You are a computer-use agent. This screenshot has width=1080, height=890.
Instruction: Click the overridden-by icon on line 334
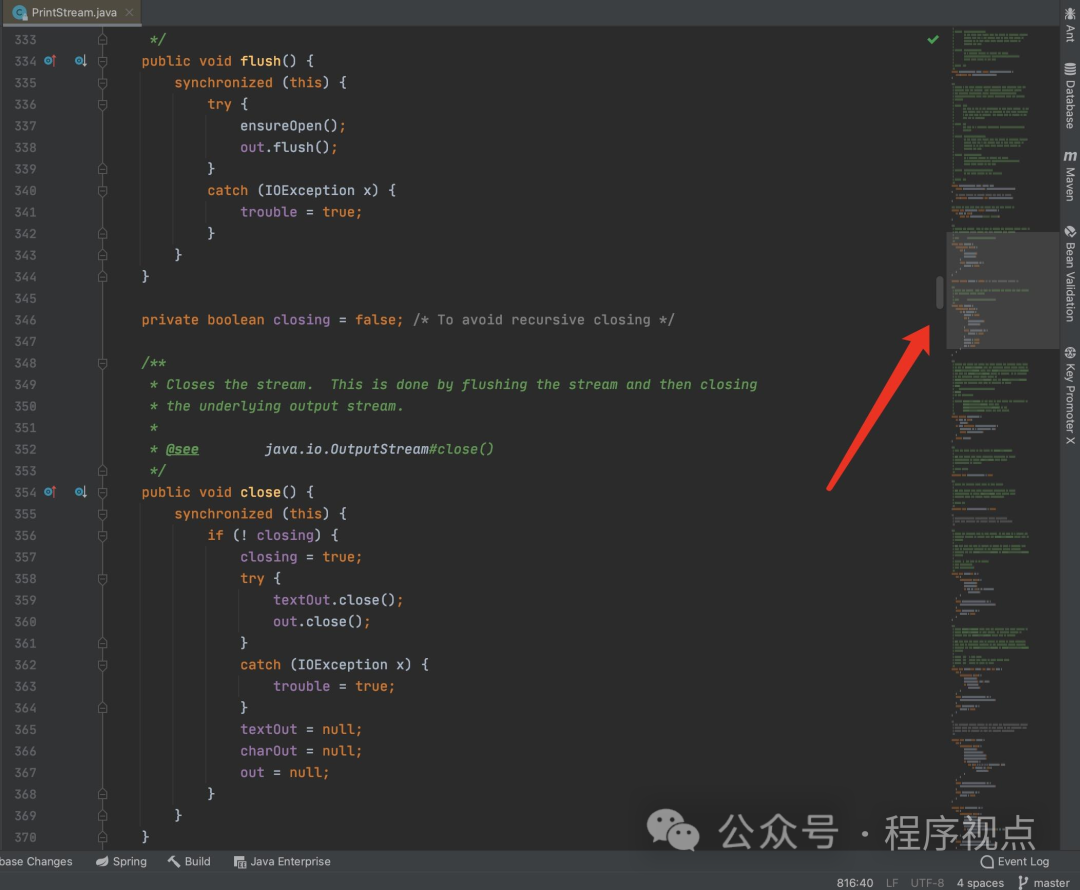coord(81,61)
